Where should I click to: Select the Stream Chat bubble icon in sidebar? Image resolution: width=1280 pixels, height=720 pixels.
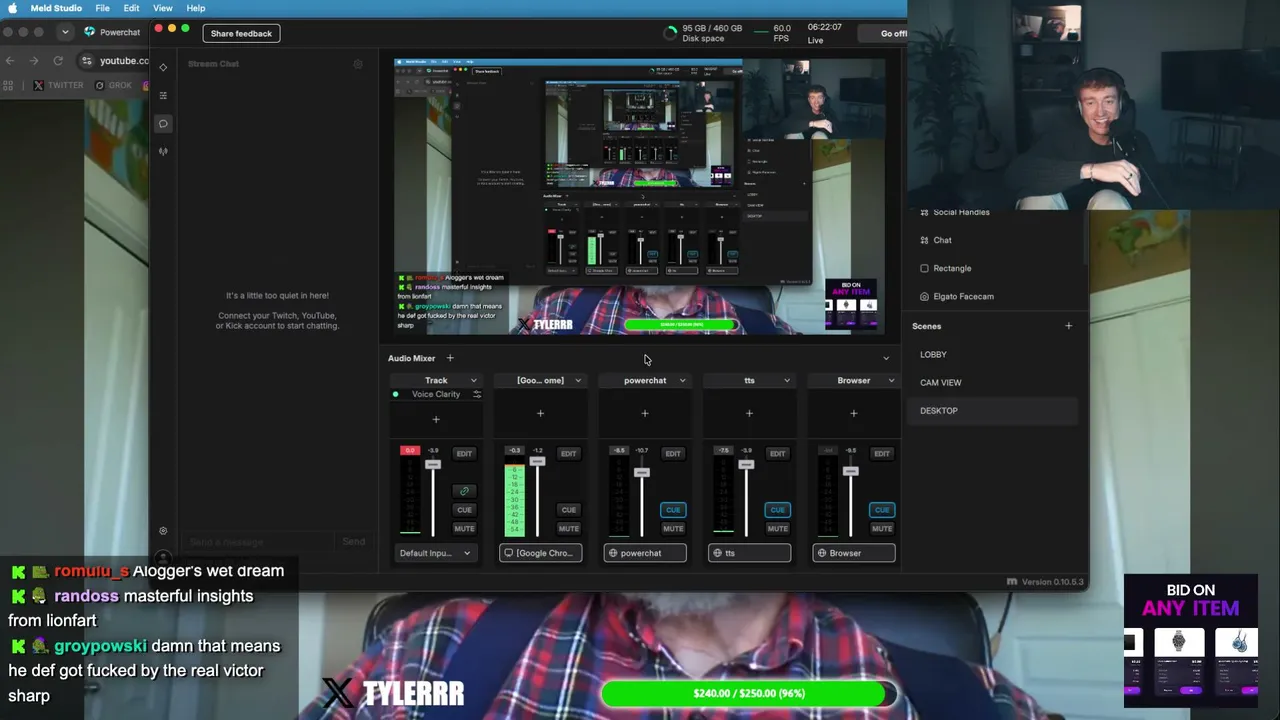(163, 124)
